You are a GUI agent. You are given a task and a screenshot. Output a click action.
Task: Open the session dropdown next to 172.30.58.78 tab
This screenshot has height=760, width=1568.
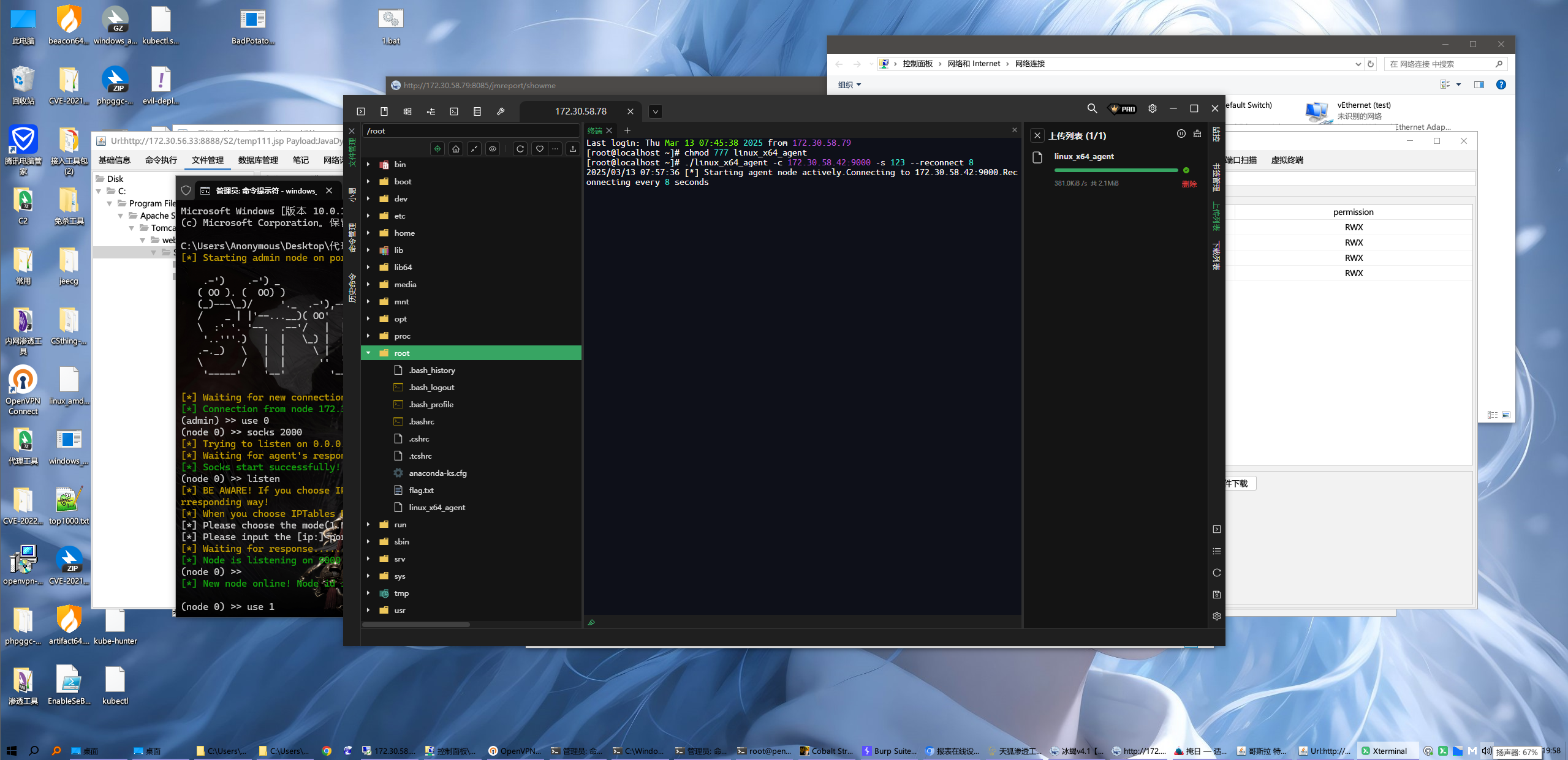click(655, 111)
